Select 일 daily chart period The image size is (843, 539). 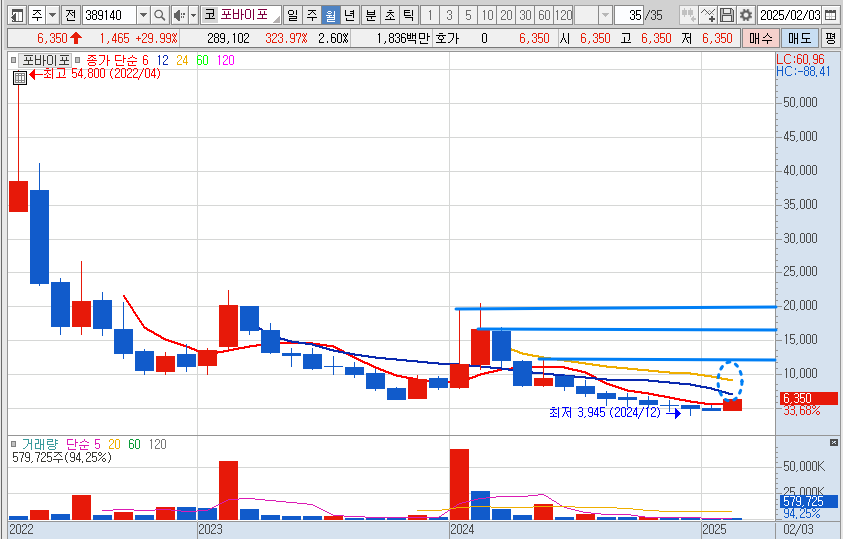(x=292, y=15)
